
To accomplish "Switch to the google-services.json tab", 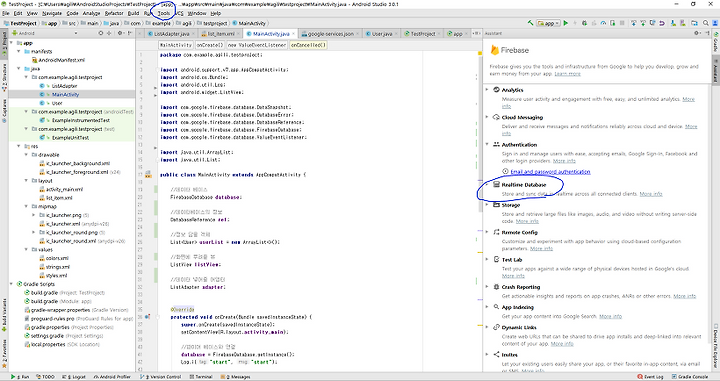I will [x=330, y=34].
